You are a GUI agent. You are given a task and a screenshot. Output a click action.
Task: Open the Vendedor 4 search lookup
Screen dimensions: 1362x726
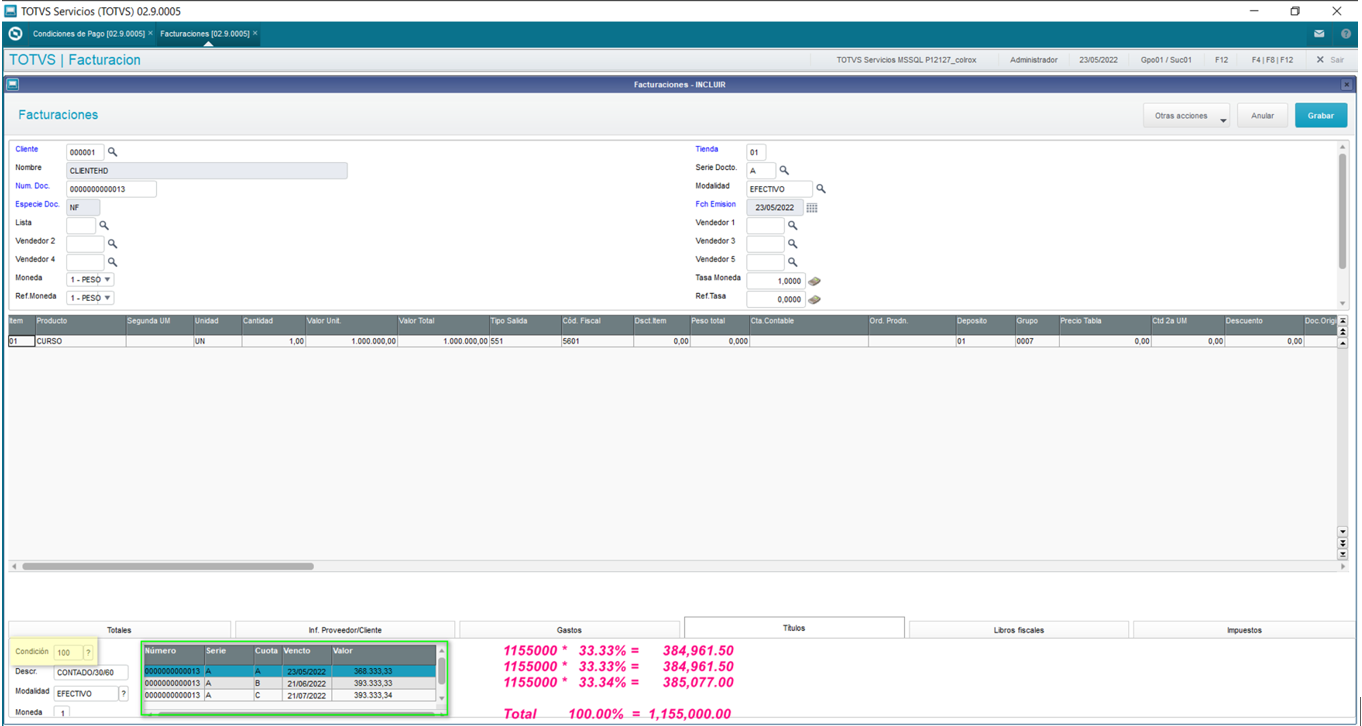pyautogui.click(x=113, y=262)
